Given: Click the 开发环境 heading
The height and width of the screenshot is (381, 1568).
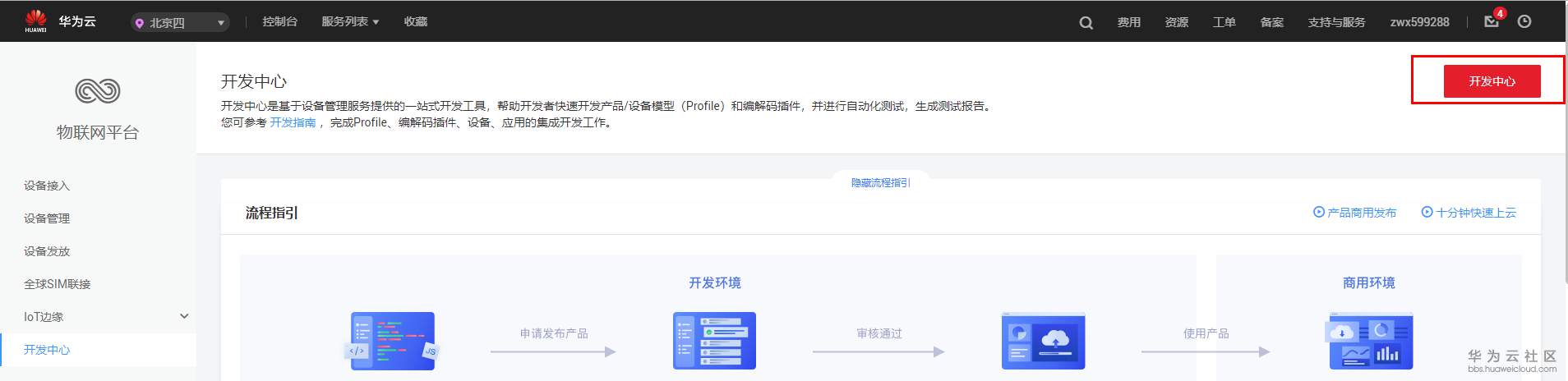Looking at the screenshot, I should 714,282.
